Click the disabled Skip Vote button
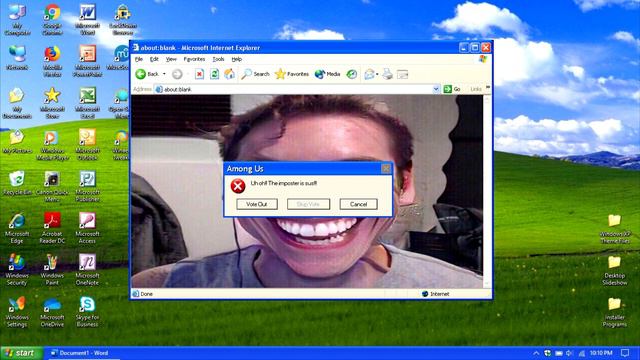The width and height of the screenshot is (640, 360). pyautogui.click(x=308, y=204)
